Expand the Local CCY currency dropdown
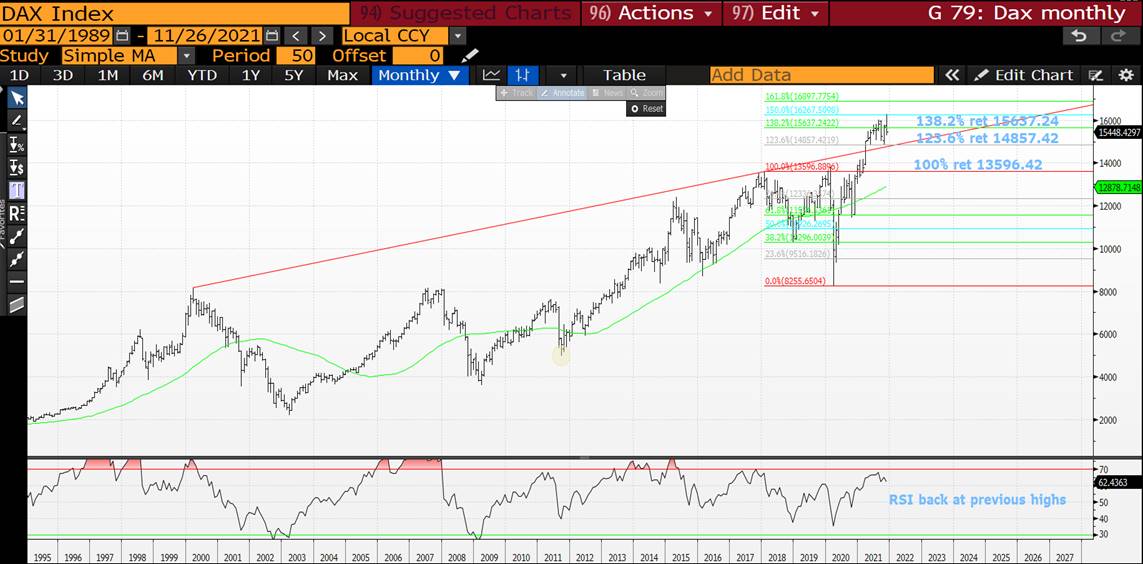 point(458,35)
